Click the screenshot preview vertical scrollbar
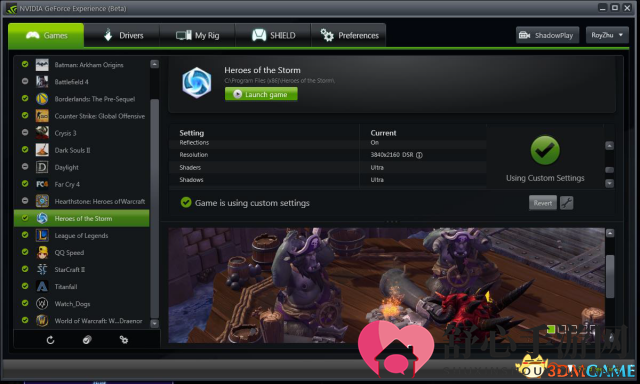The height and width of the screenshot is (384, 640). (x=610, y=277)
